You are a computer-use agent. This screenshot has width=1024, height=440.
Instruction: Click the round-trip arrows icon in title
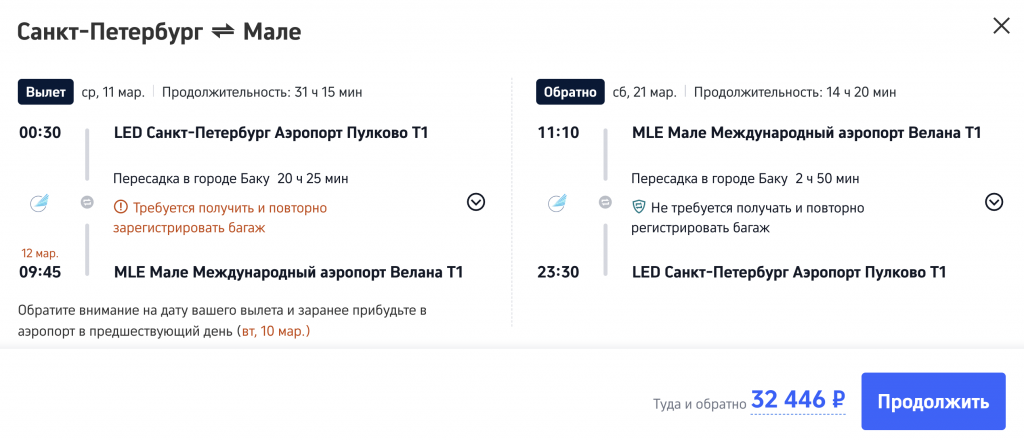pos(221,32)
